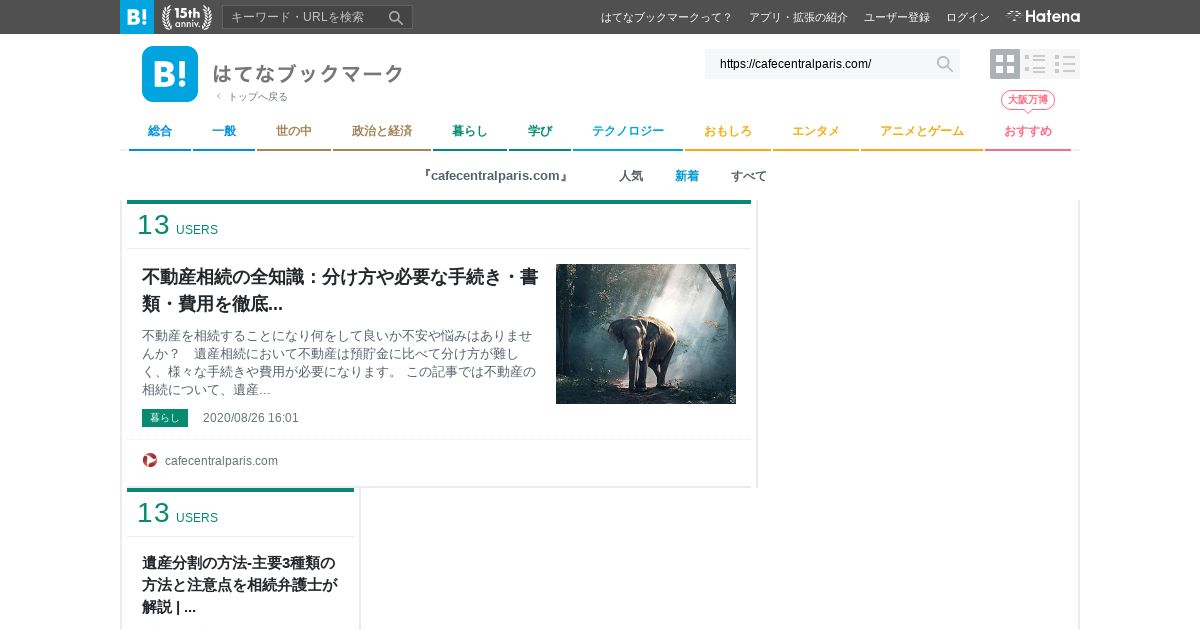Select the 総合 category tab
Screen dimensions: 1200x630
[160, 131]
